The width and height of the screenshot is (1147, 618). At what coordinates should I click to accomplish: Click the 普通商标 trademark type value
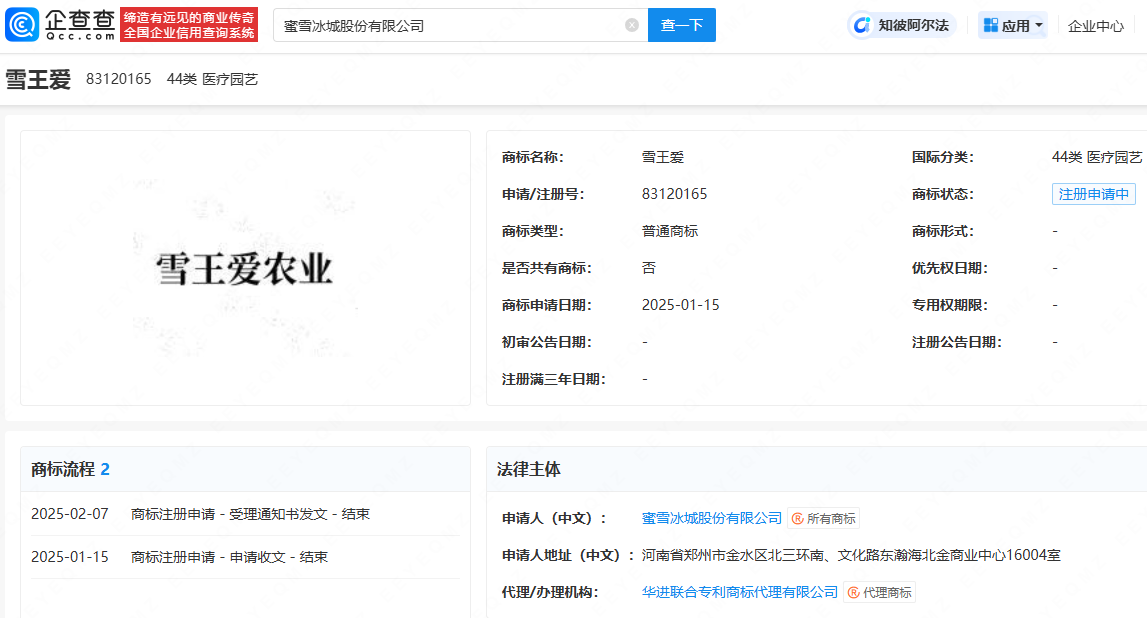coord(670,231)
